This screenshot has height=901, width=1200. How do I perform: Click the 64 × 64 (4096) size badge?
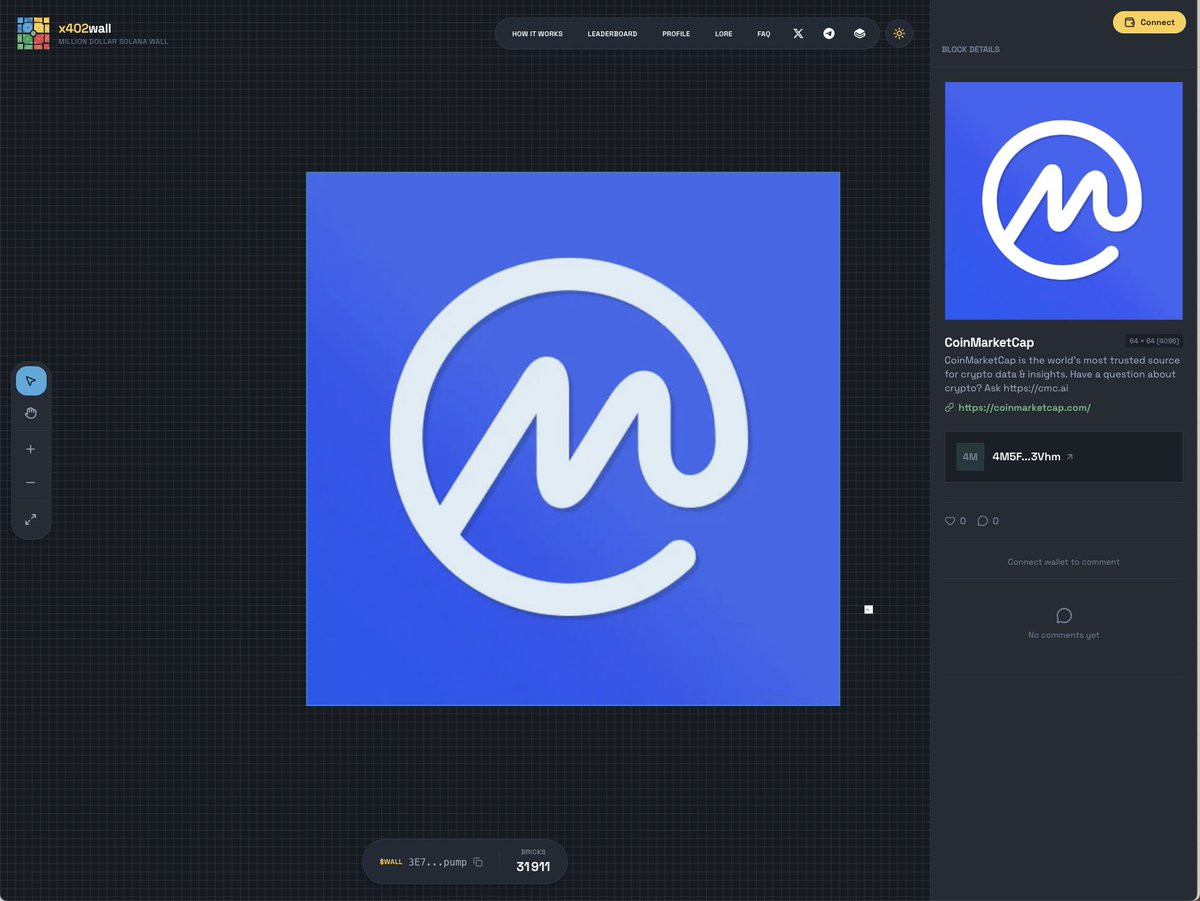[1154, 341]
